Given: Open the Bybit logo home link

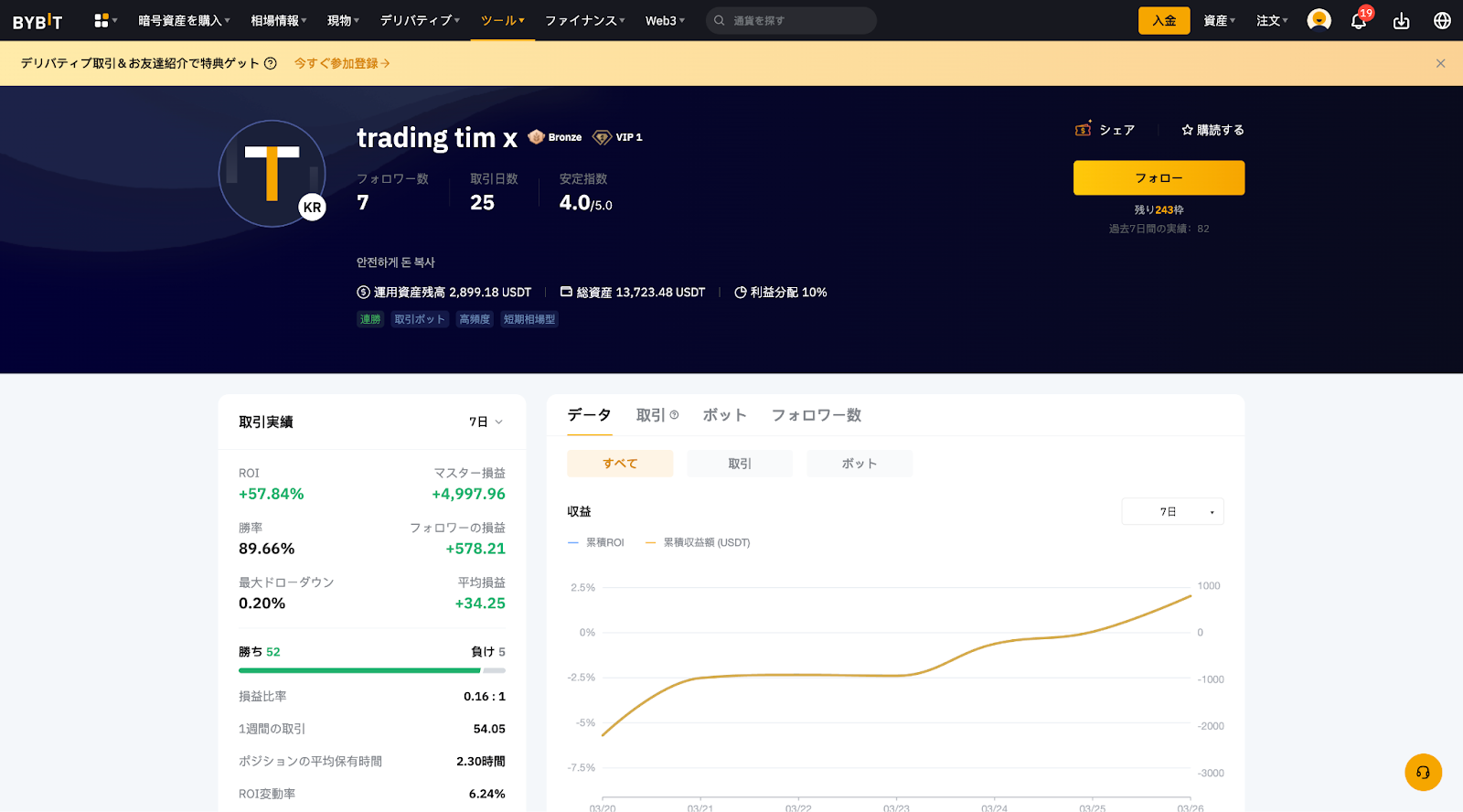Looking at the screenshot, I should [37, 21].
